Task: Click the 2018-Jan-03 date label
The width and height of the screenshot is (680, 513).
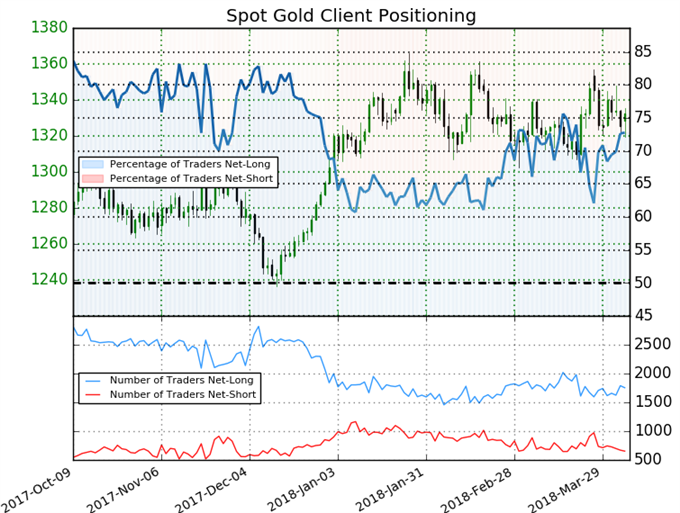Action: [x=301, y=490]
